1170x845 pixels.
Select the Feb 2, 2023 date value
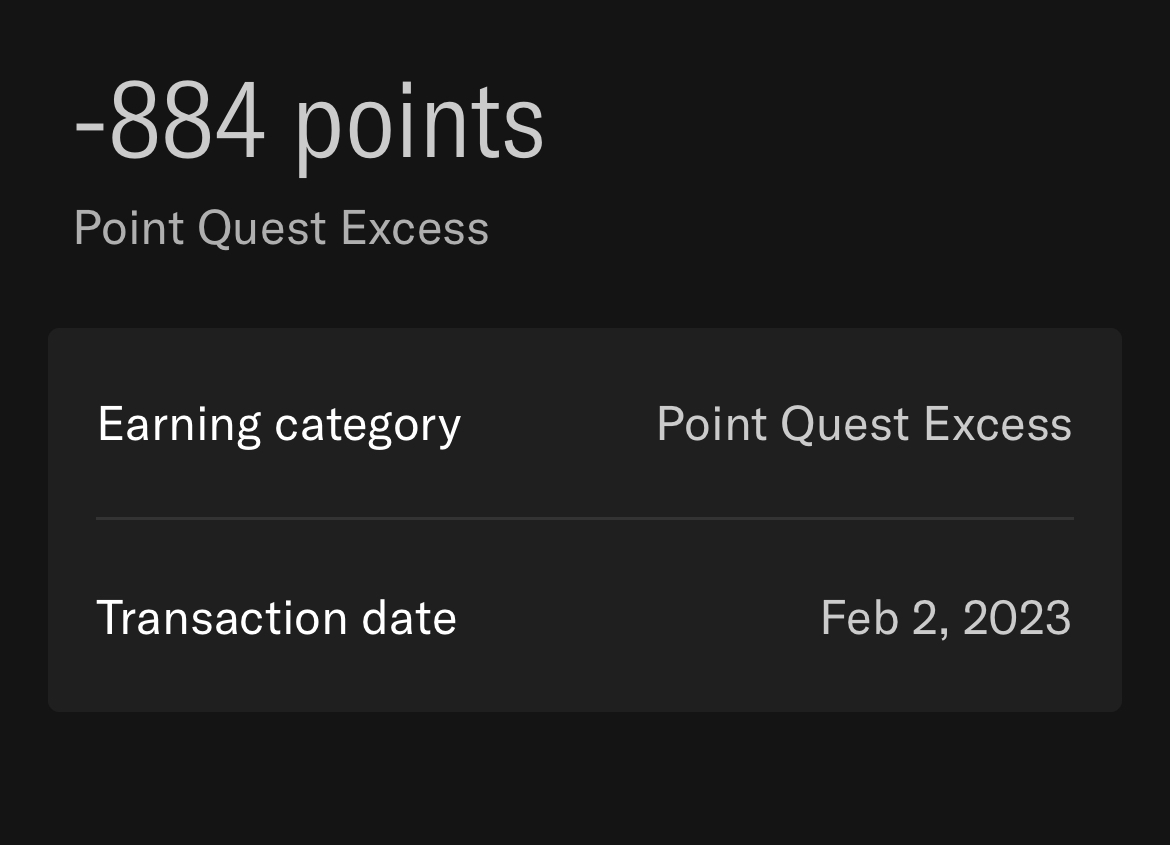click(x=945, y=617)
